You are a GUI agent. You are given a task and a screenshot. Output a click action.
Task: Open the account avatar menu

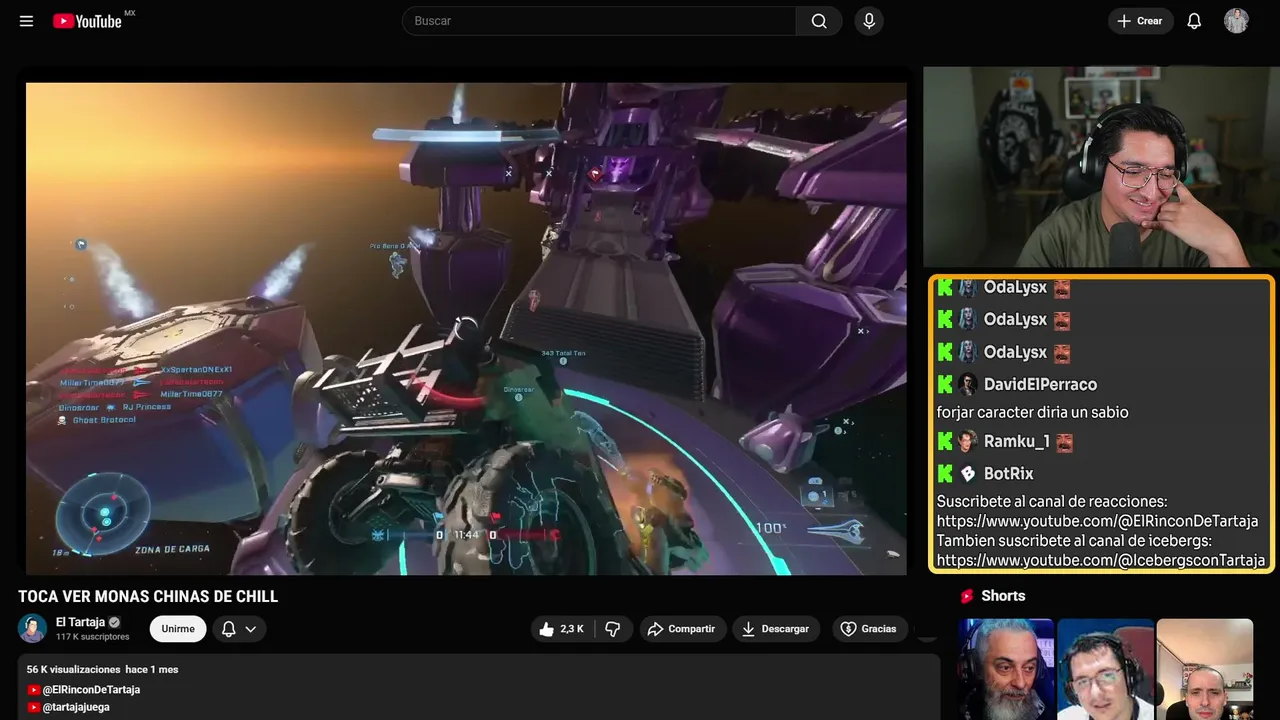(x=1236, y=21)
